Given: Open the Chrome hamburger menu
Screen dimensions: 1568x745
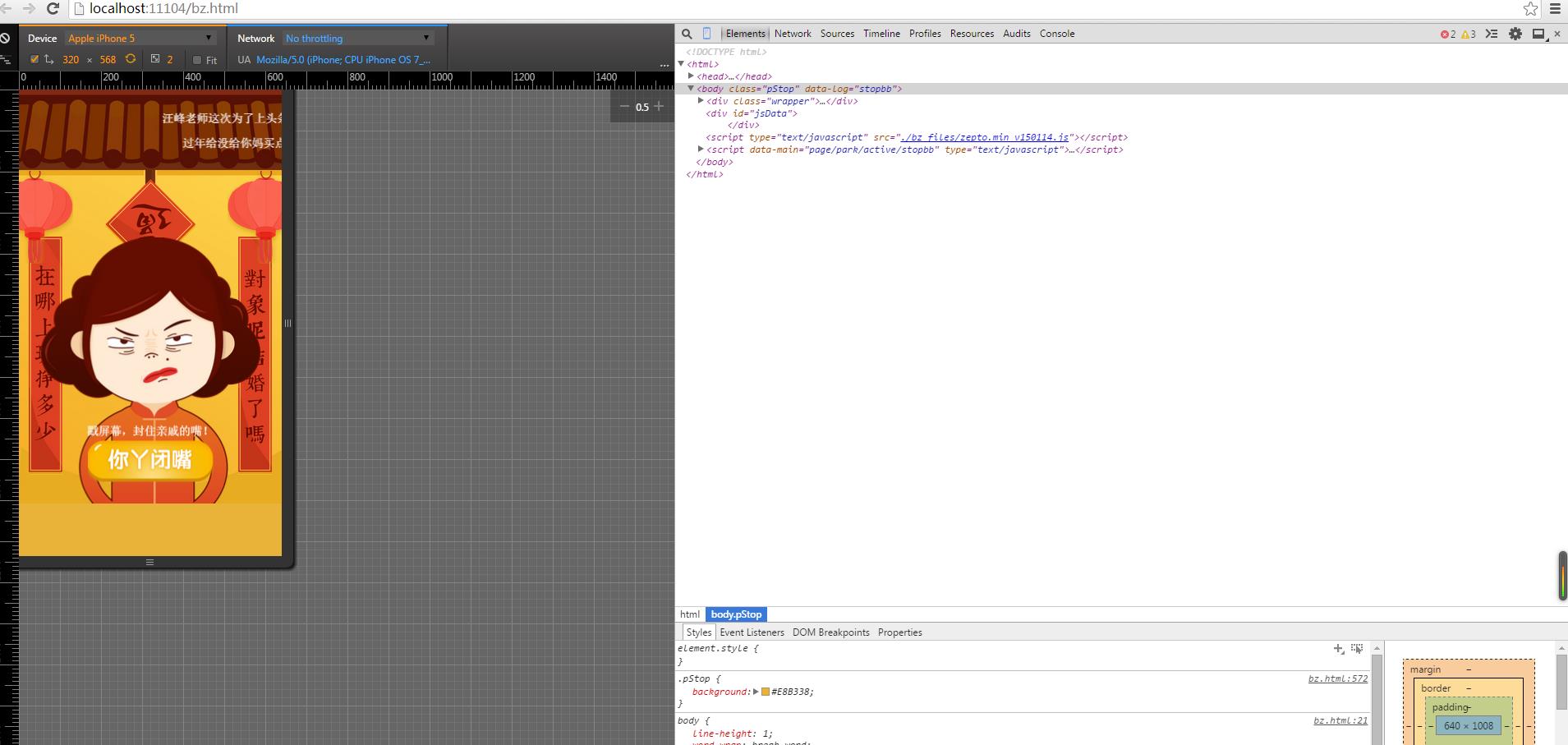Looking at the screenshot, I should pos(1556,8).
